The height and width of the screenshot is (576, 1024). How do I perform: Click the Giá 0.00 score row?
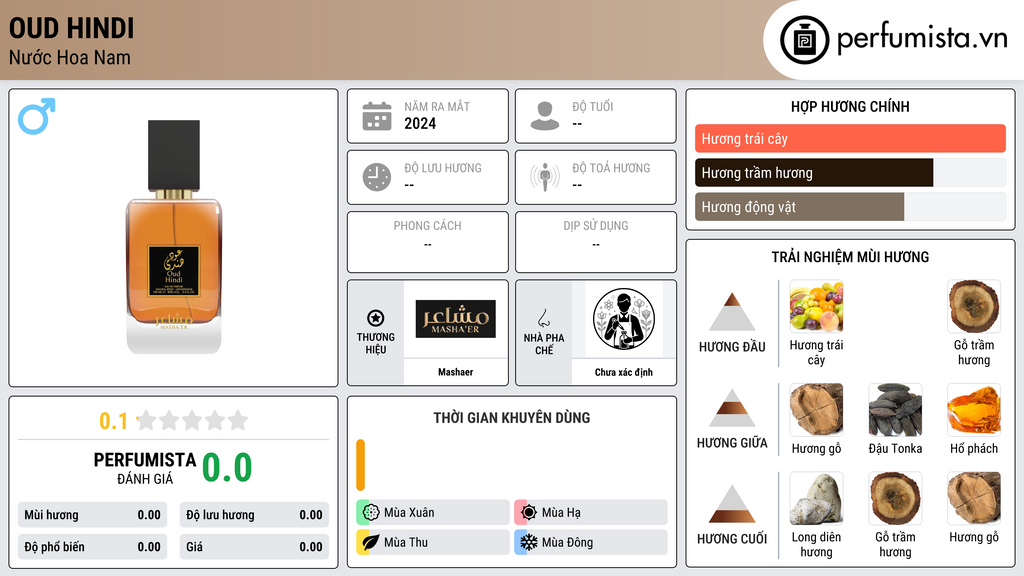click(254, 547)
